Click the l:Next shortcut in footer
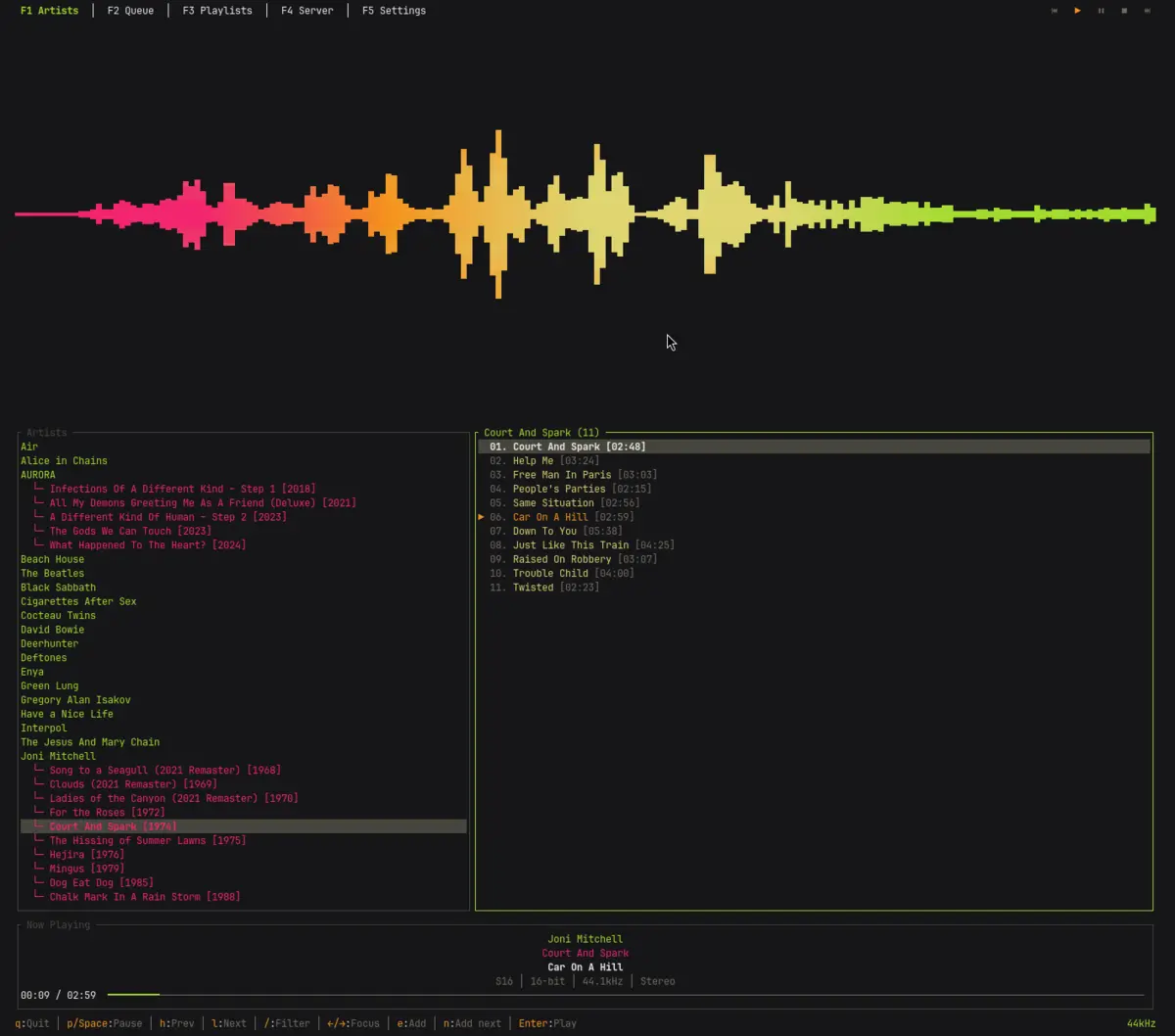This screenshot has width=1175, height=1036. (x=229, y=1023)
